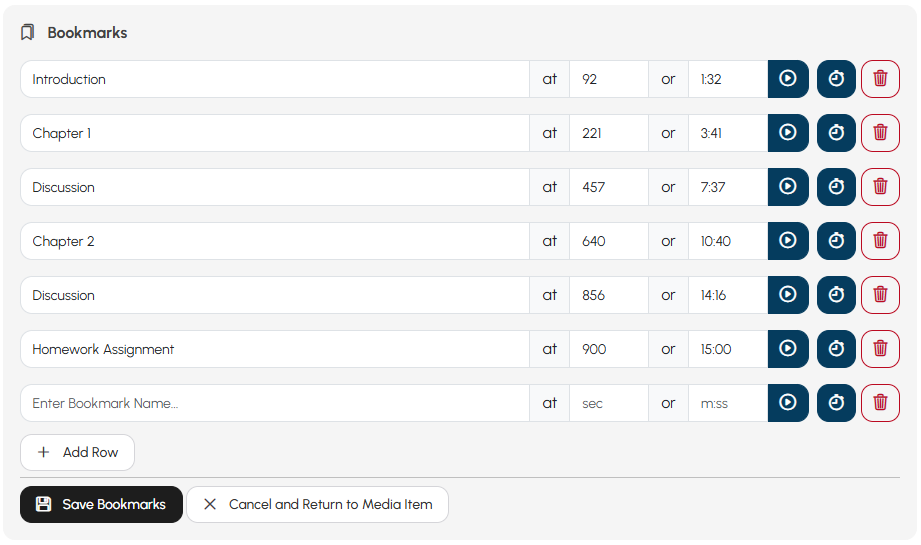Edit the 15:00 time field
The width and height of the screenshot is (921, 545).
pyautogui.click(x=728, y=349)
